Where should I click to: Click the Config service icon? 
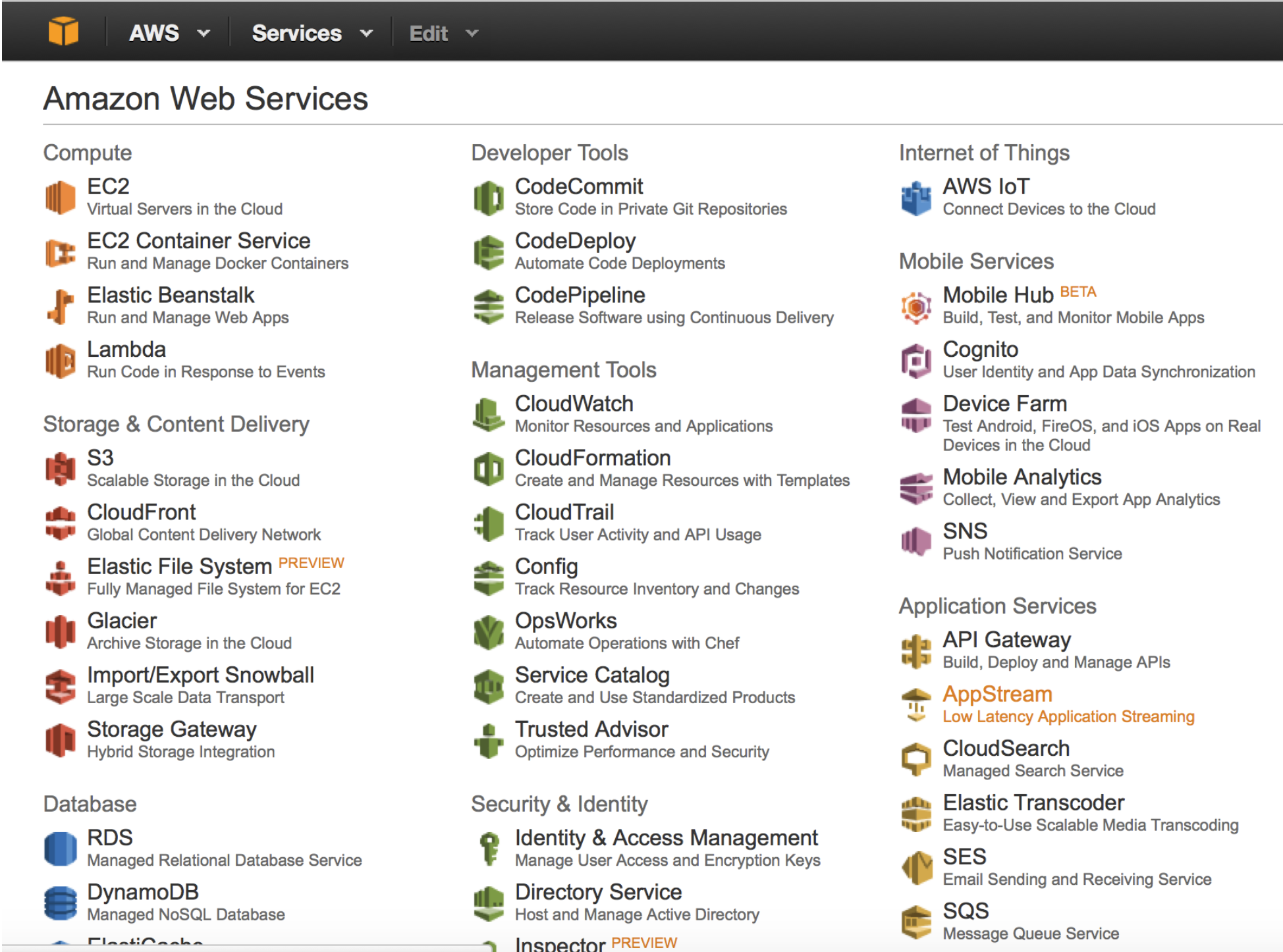click(489, 577)
